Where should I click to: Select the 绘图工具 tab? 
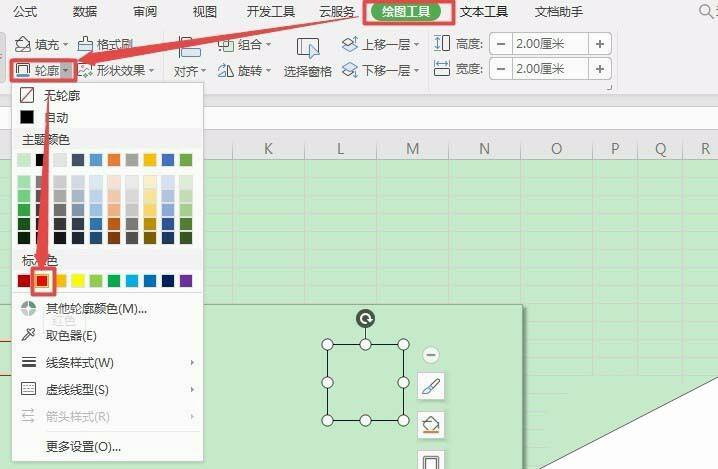pyautogui.click(x=405, y=11)
